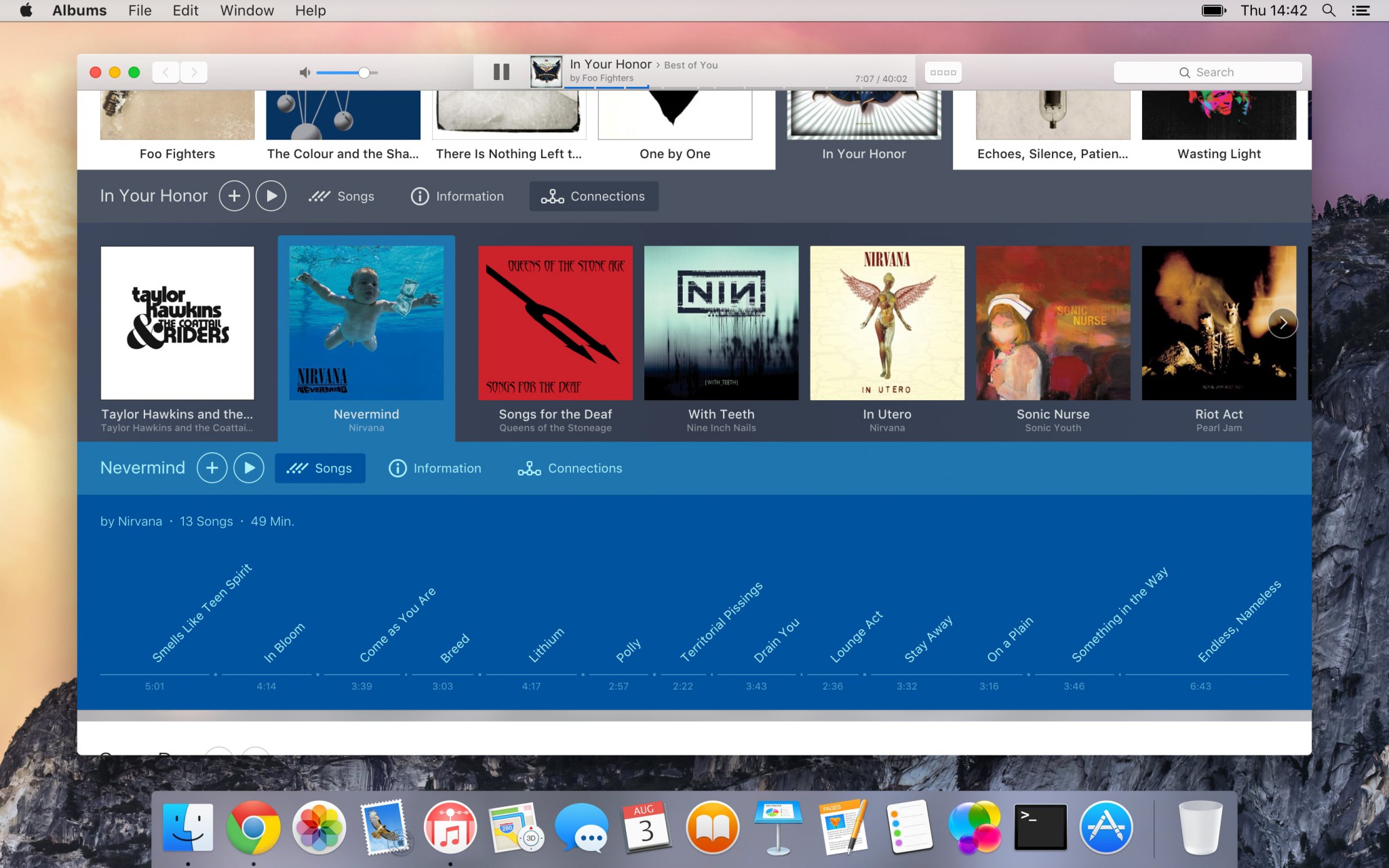The width and height of the screenshot is (1389, 868).
Task: Click the back navigation arrow
Action: (x=165, y=72)
